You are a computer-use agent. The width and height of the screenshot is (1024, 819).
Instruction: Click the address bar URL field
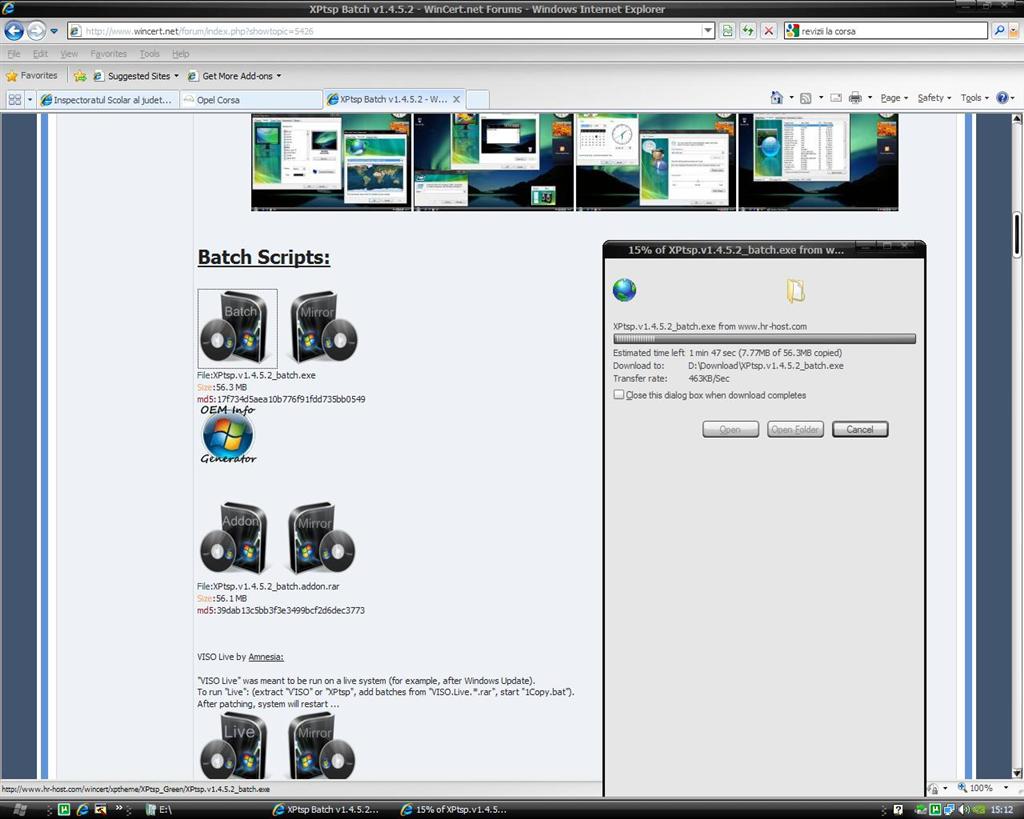pyautogui.click(x=385, y=31)
